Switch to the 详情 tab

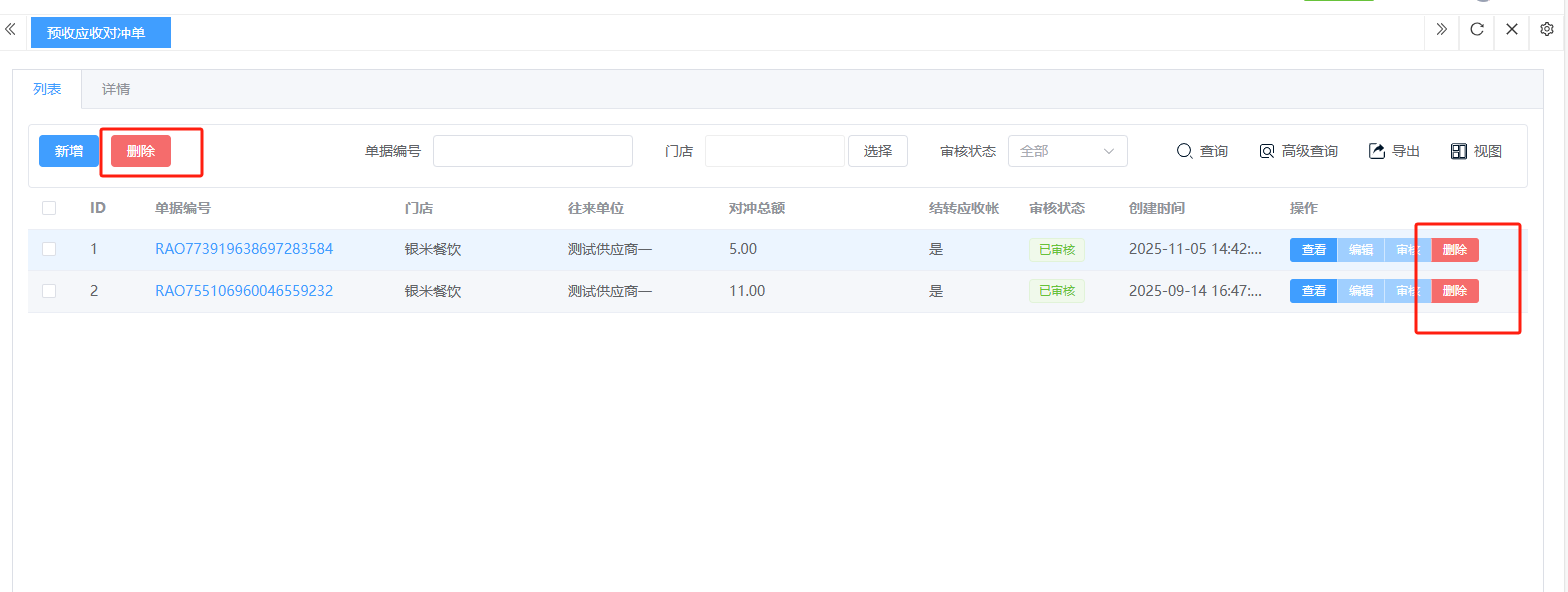116,89
